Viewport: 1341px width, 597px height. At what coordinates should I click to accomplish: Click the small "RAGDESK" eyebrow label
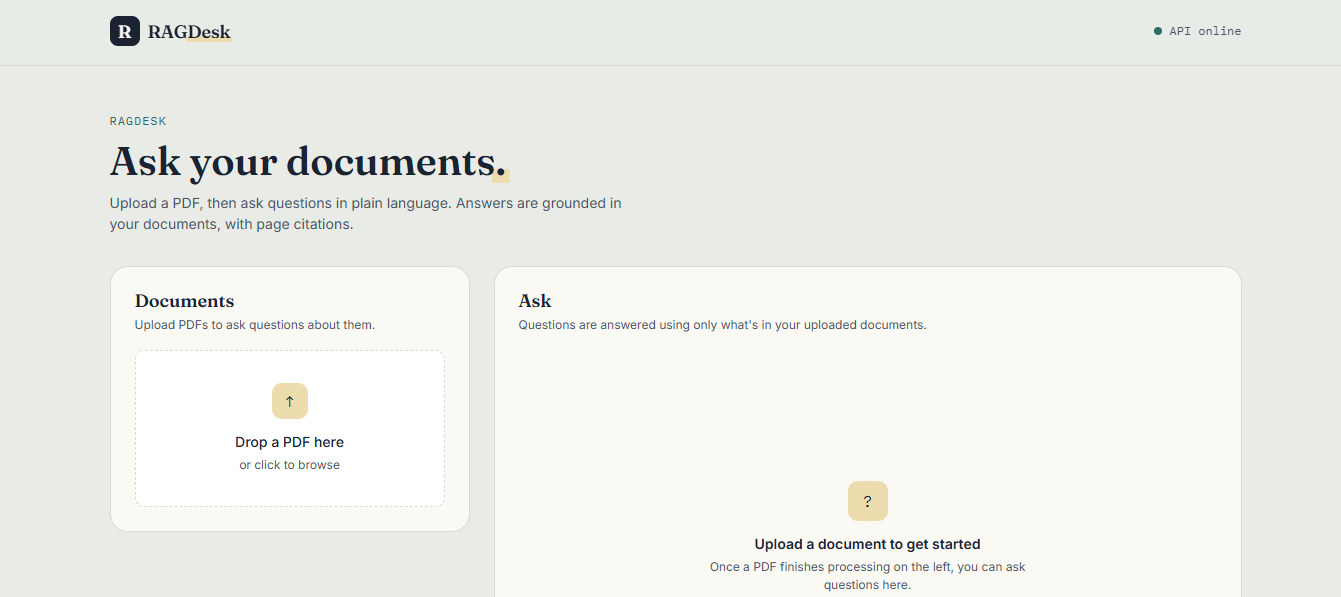click(138, 121)
